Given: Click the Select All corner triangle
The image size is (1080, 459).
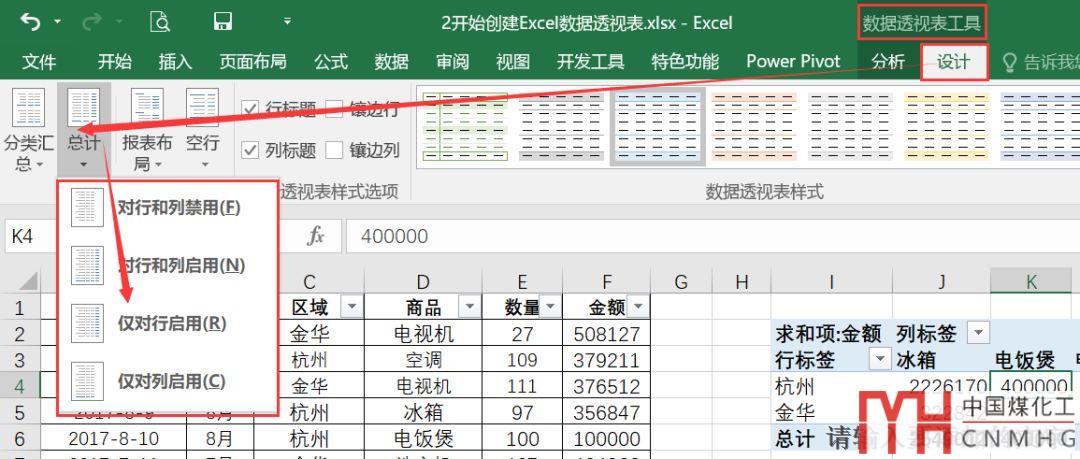Looking at the screenshot, I should pos(28,280).
